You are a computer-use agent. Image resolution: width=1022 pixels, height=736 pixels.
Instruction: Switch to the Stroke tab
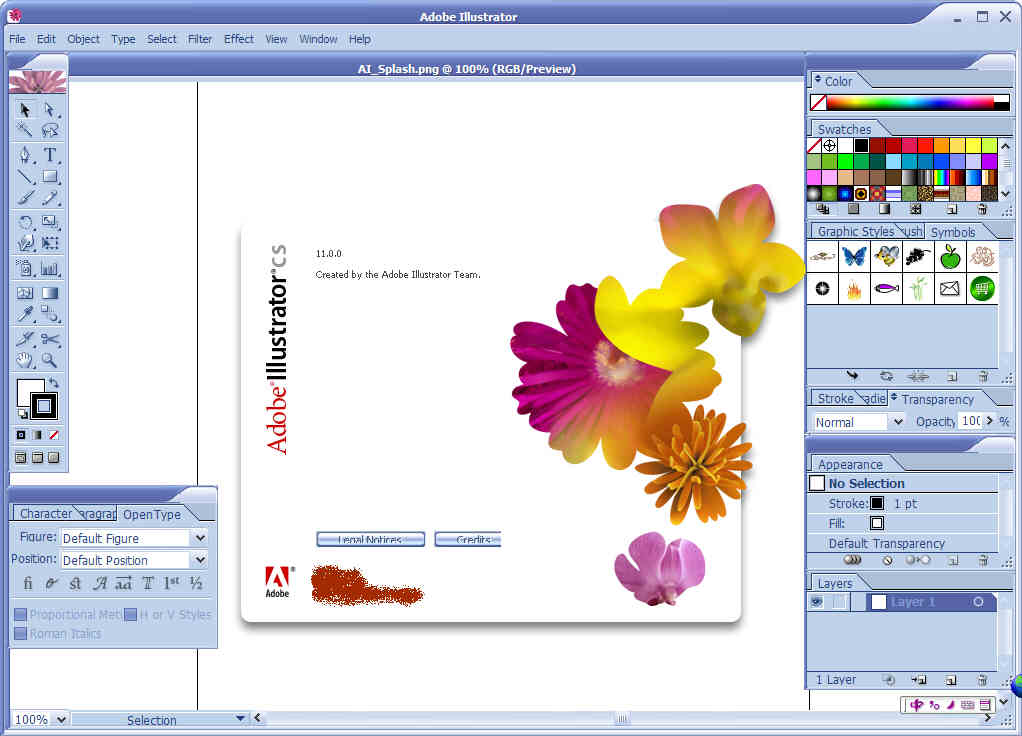(x=835, y=398)
